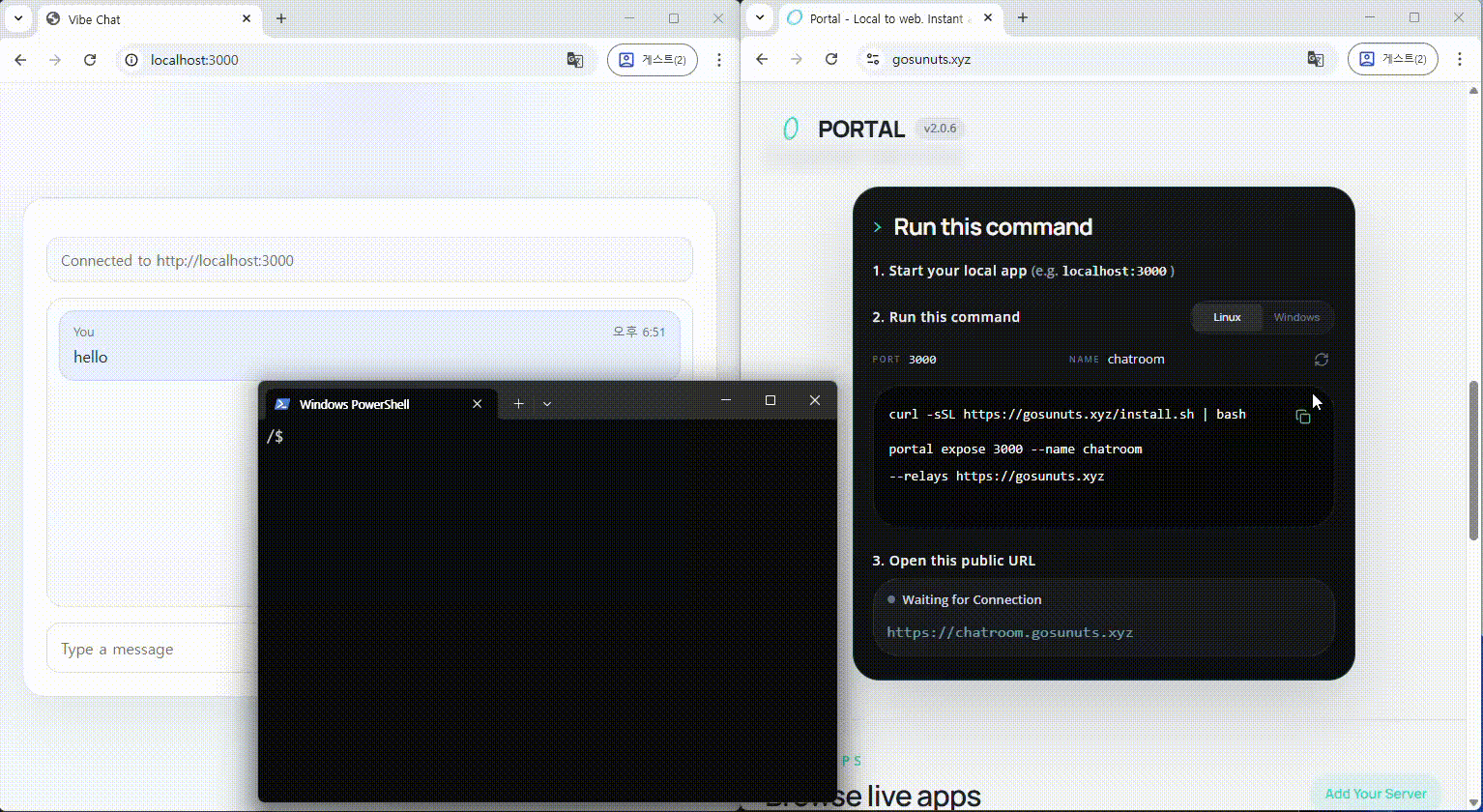The image size is (1483, 812).
Task: Click the Windows PowerShell tab icon
Action: pyautogui.click(x=282, y=404)
